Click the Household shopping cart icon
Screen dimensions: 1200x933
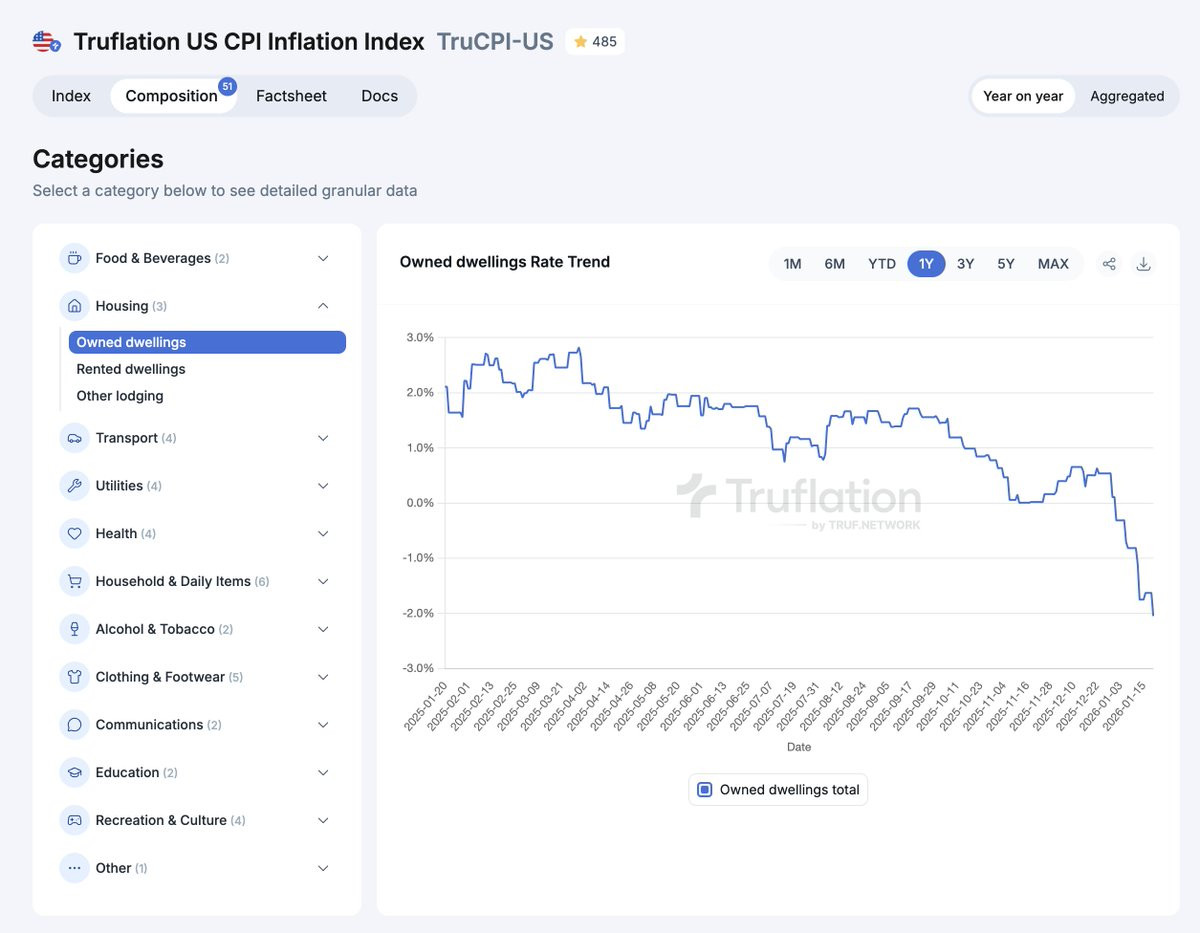click(x=74, y=581)
